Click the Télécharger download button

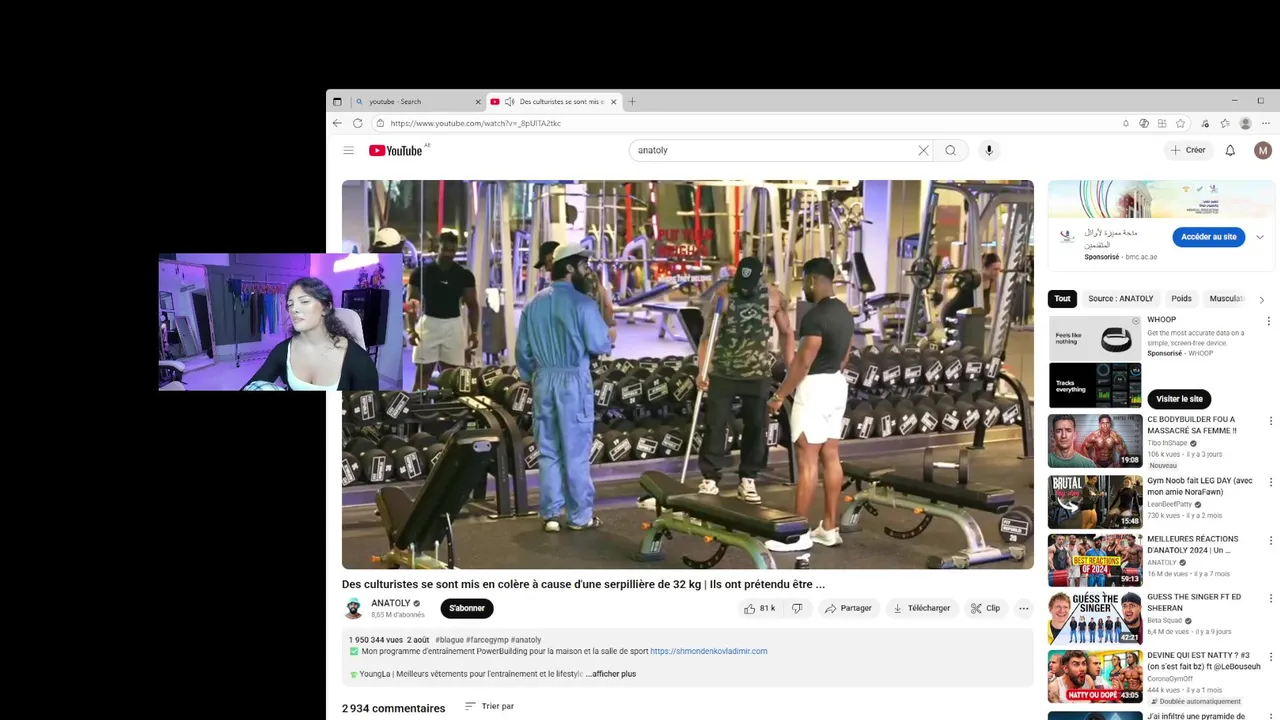coord(922,608)
